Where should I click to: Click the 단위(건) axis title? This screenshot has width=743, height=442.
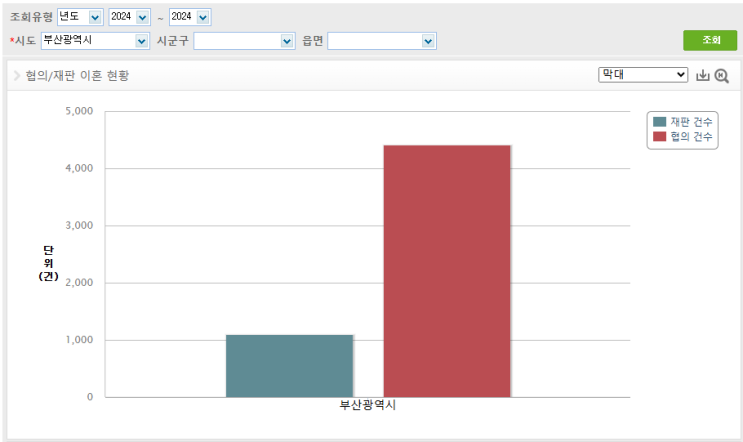(48, 263)
